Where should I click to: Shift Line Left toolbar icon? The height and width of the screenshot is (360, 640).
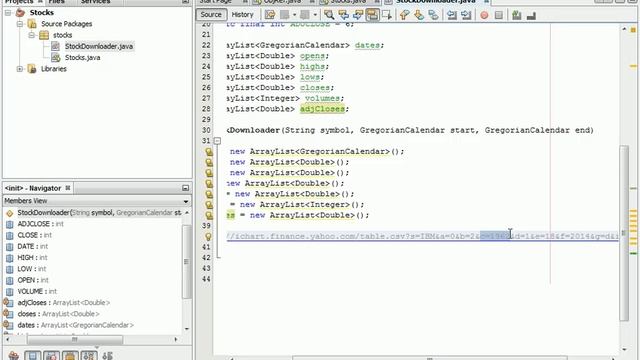tap(451, 15)
